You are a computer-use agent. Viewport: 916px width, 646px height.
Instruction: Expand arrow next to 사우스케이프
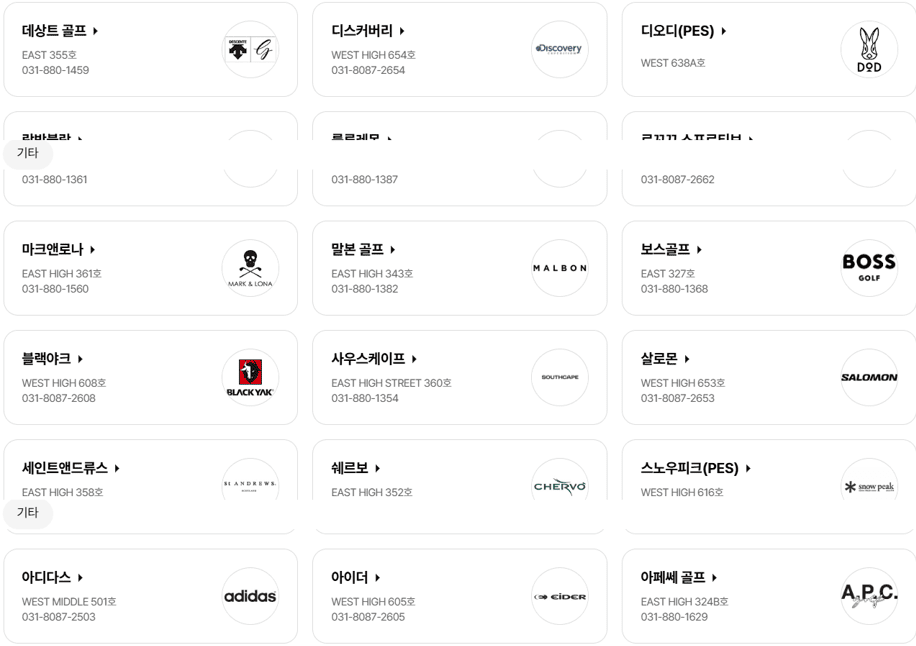click(414, 359)
